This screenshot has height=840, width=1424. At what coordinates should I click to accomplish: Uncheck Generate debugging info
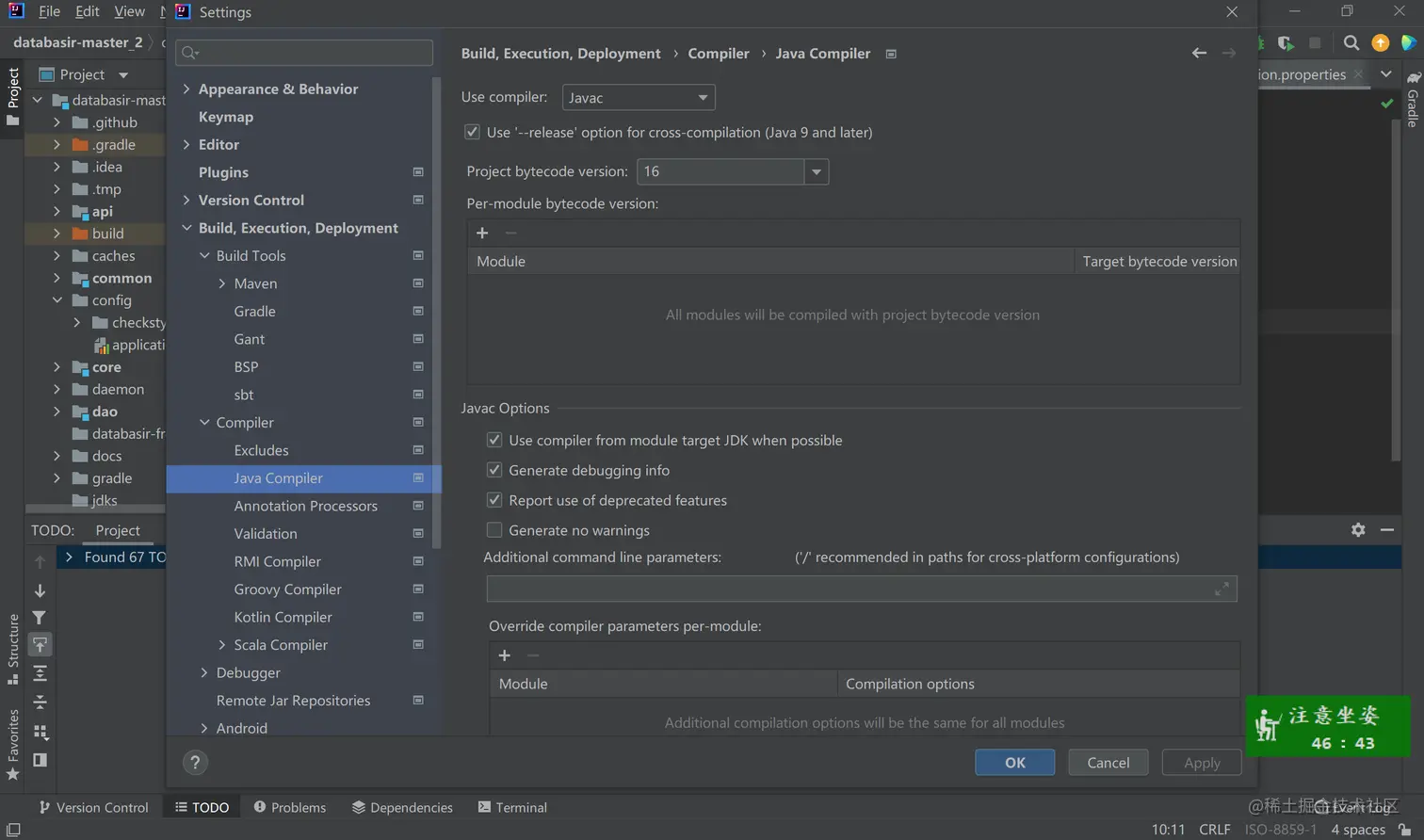494,471
